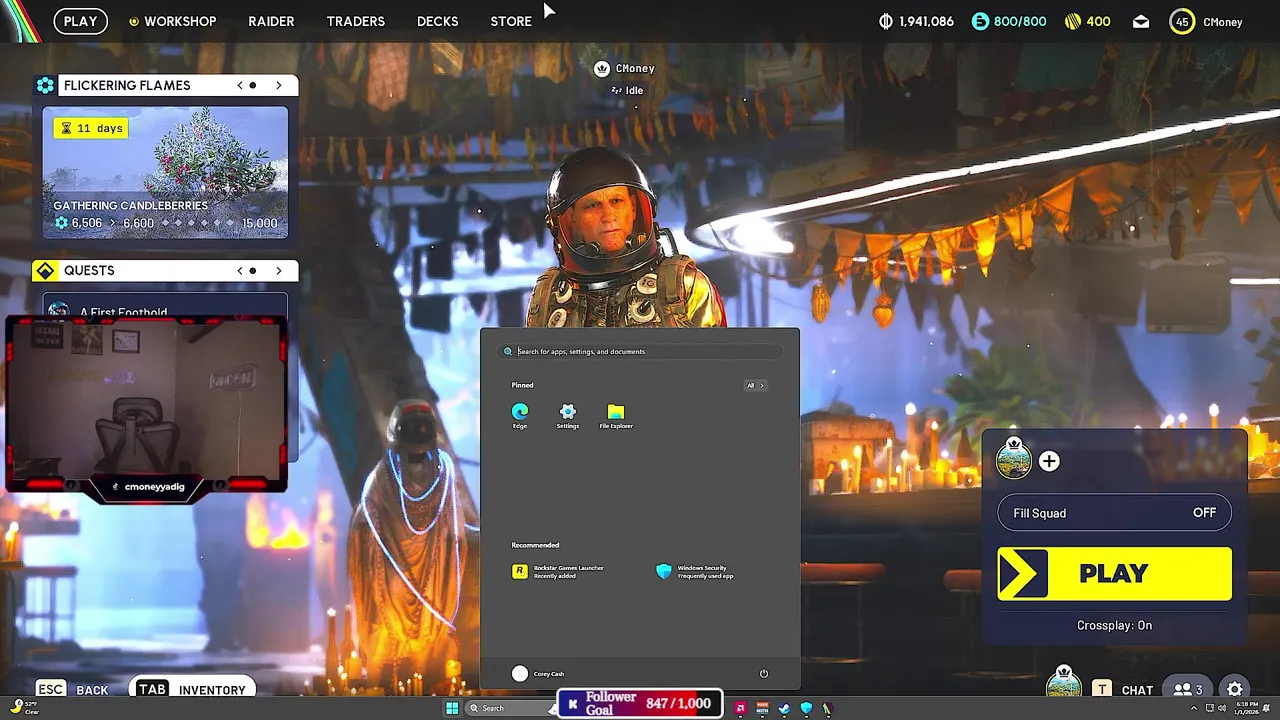Open Edge from pinned apps
Image resolution: width=1280 pixels, height=720 pixels.
point(520,416)
